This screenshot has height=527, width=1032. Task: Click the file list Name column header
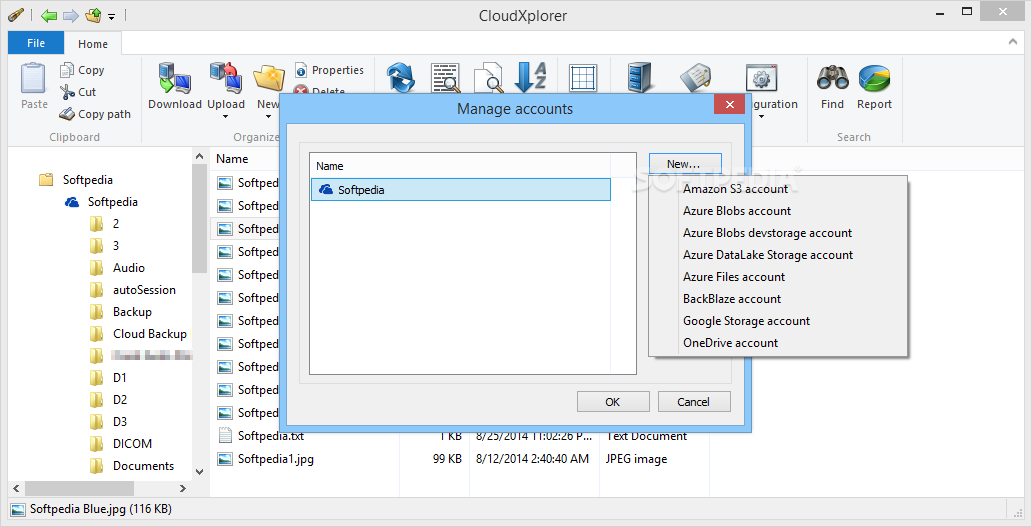coord(232,159)
